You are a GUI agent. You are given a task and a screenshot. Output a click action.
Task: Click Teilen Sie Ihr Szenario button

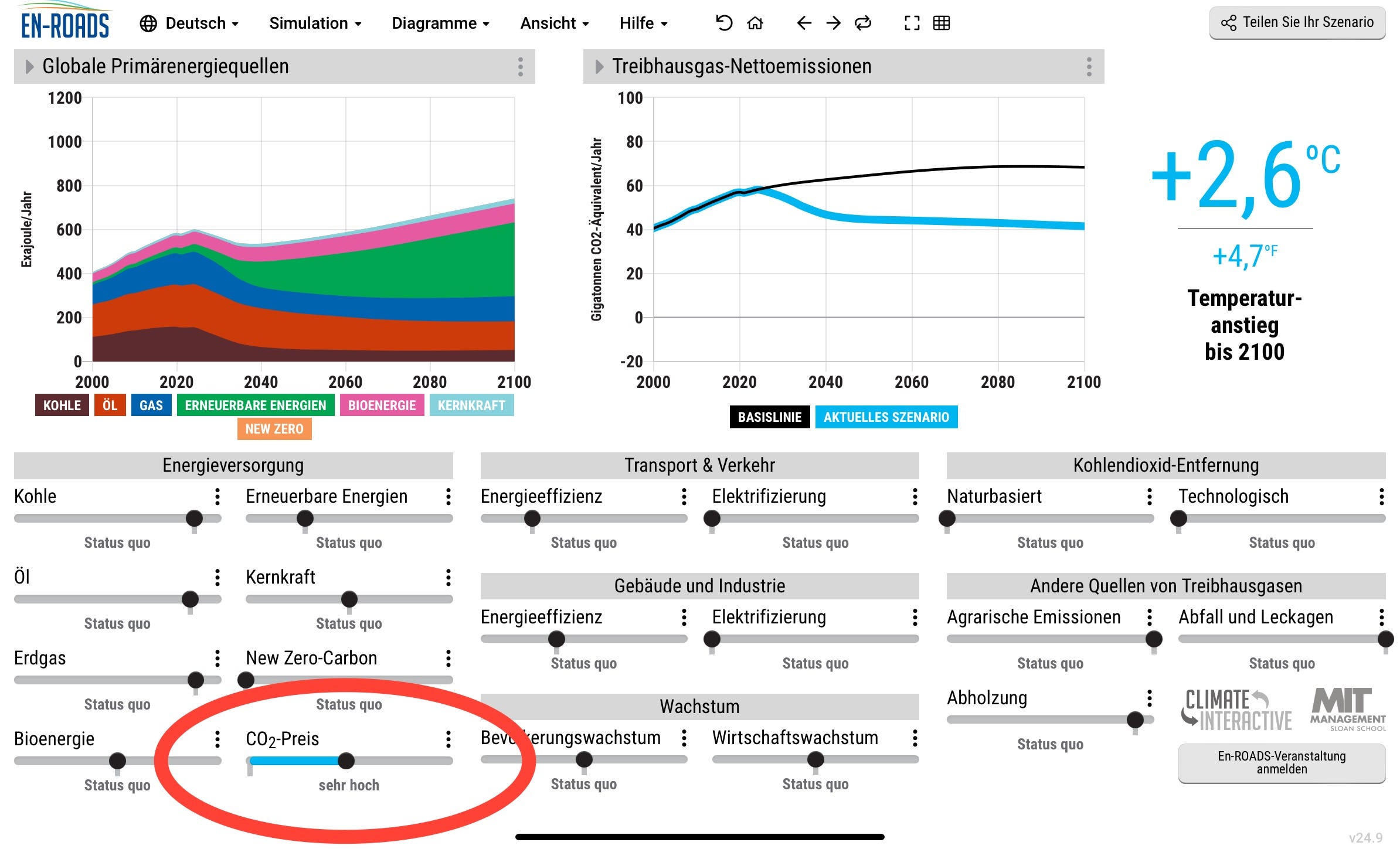pyautogui.click(x=1297, y=22)
